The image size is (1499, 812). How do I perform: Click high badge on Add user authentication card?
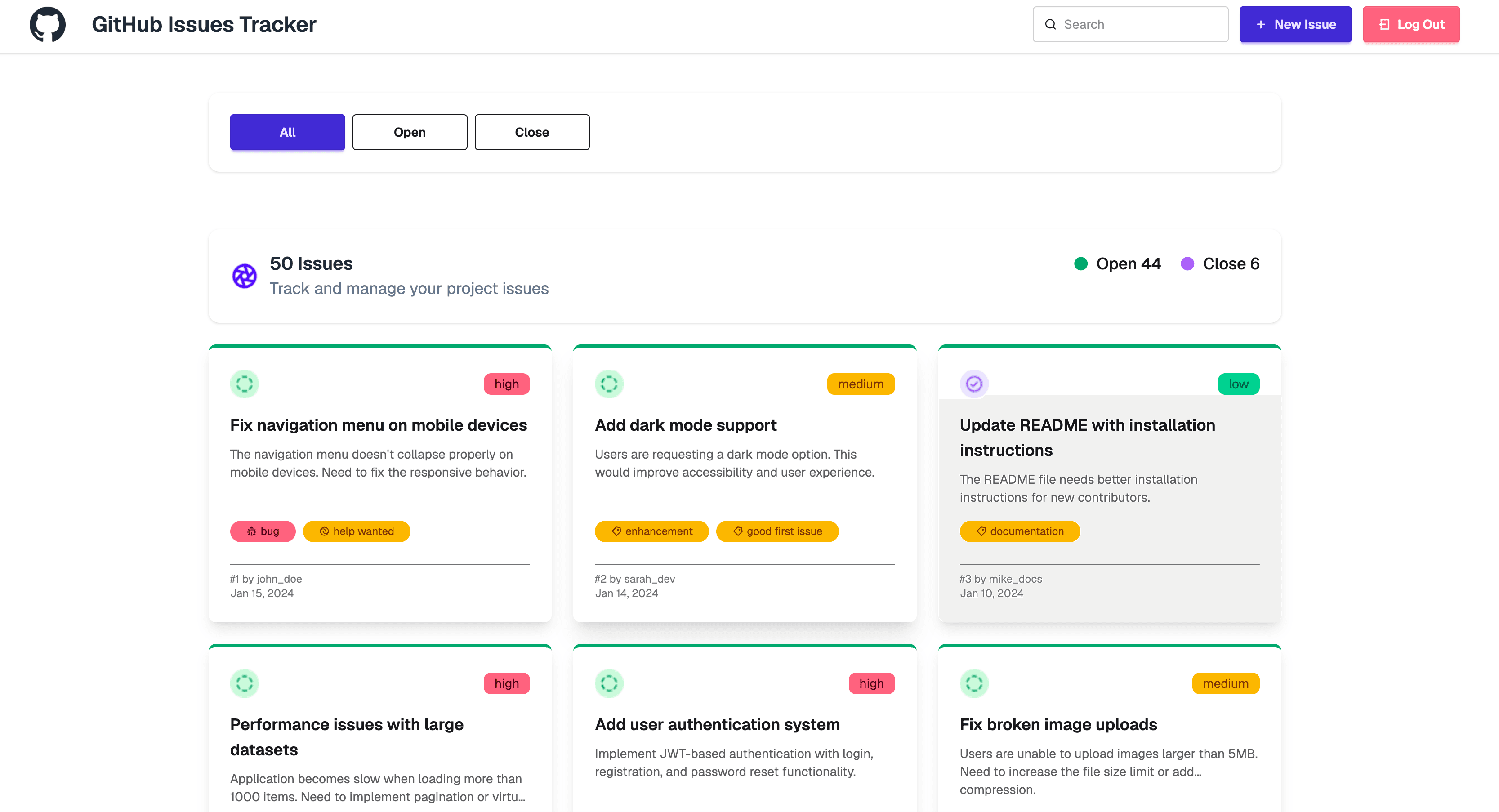[x=871, y=683]
